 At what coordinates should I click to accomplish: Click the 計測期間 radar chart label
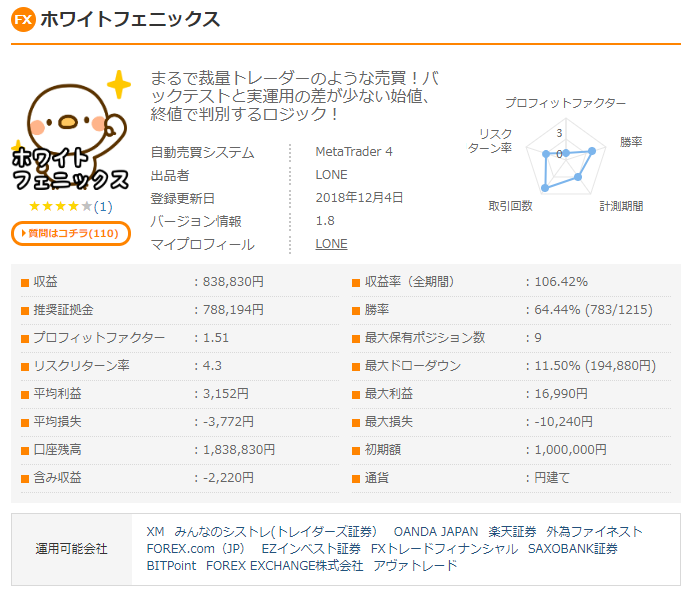click(621, 206)
